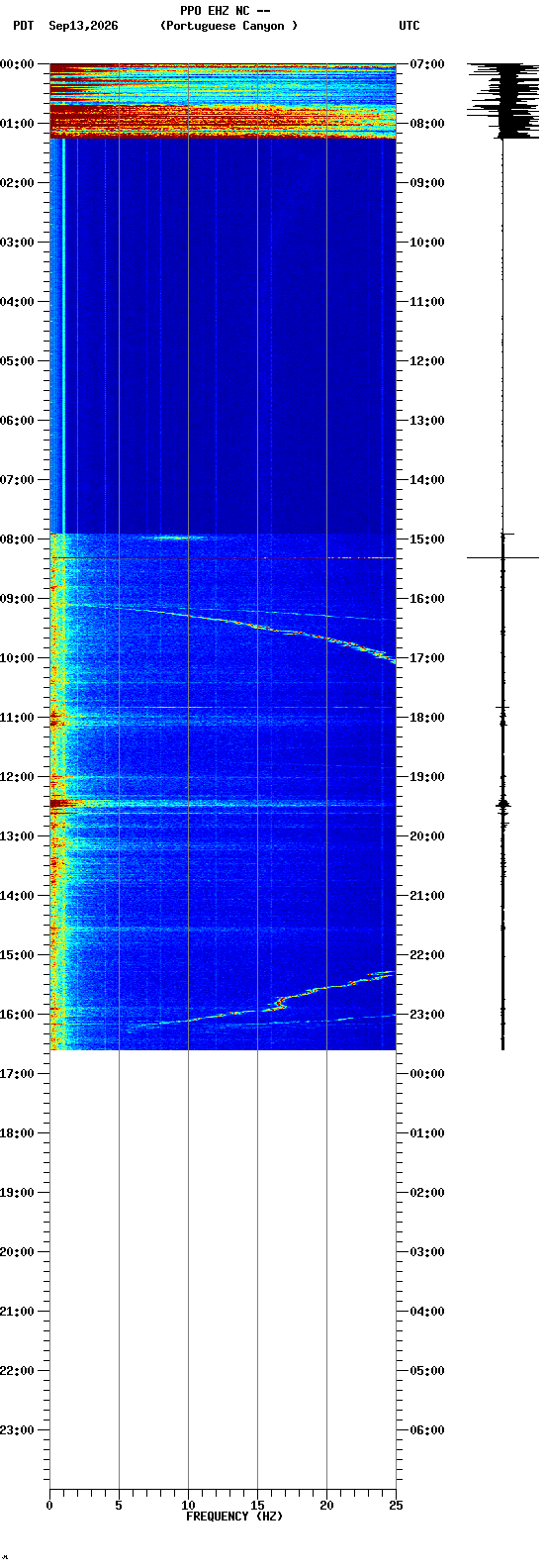Click the UTC '15:00' time label
This screenshot has width=546, height=1568.
click(426, 539)
